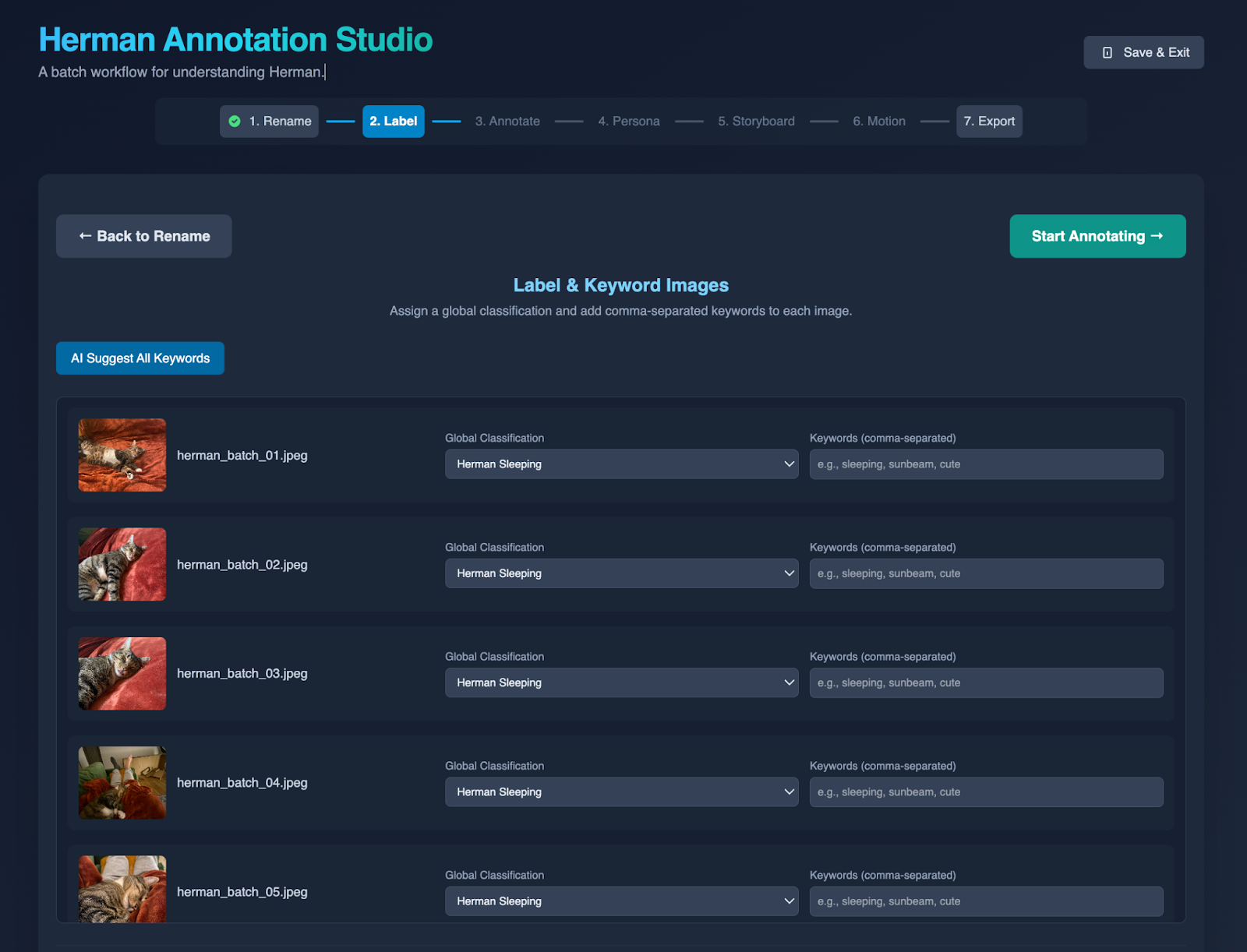Switch to the 3. Annotate step

pos(507,122)
